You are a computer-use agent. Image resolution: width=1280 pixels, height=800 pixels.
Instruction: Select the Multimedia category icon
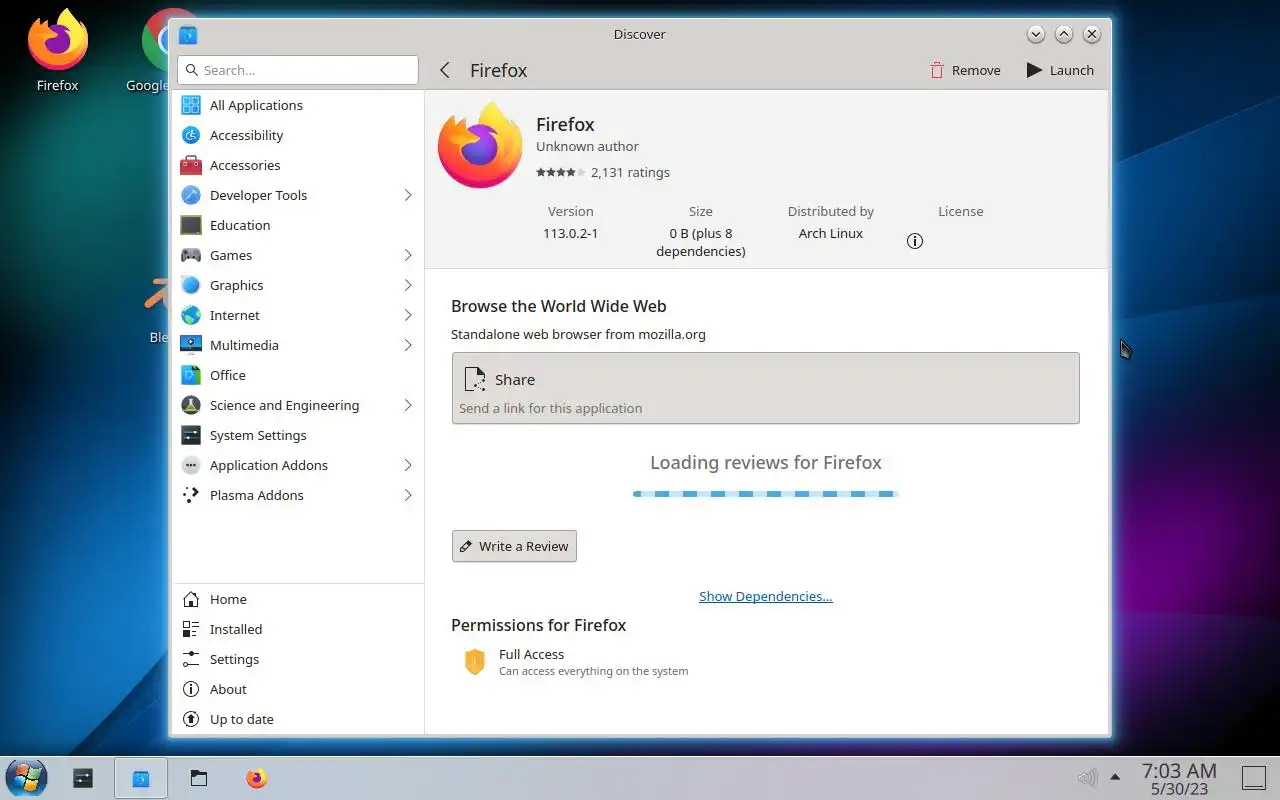(191, 345)
